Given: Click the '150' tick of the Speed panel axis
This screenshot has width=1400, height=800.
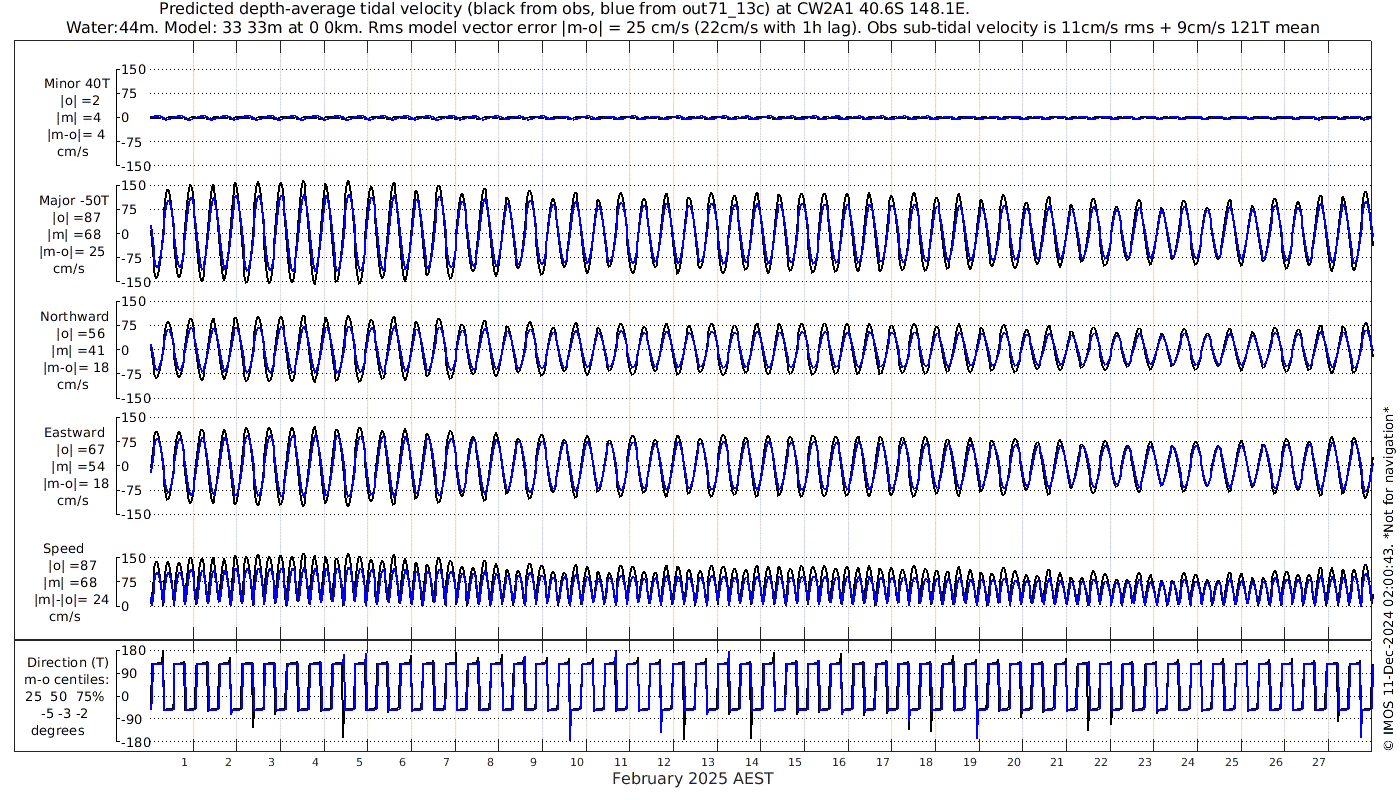Looking at the screenshot, I should (134, 558).
